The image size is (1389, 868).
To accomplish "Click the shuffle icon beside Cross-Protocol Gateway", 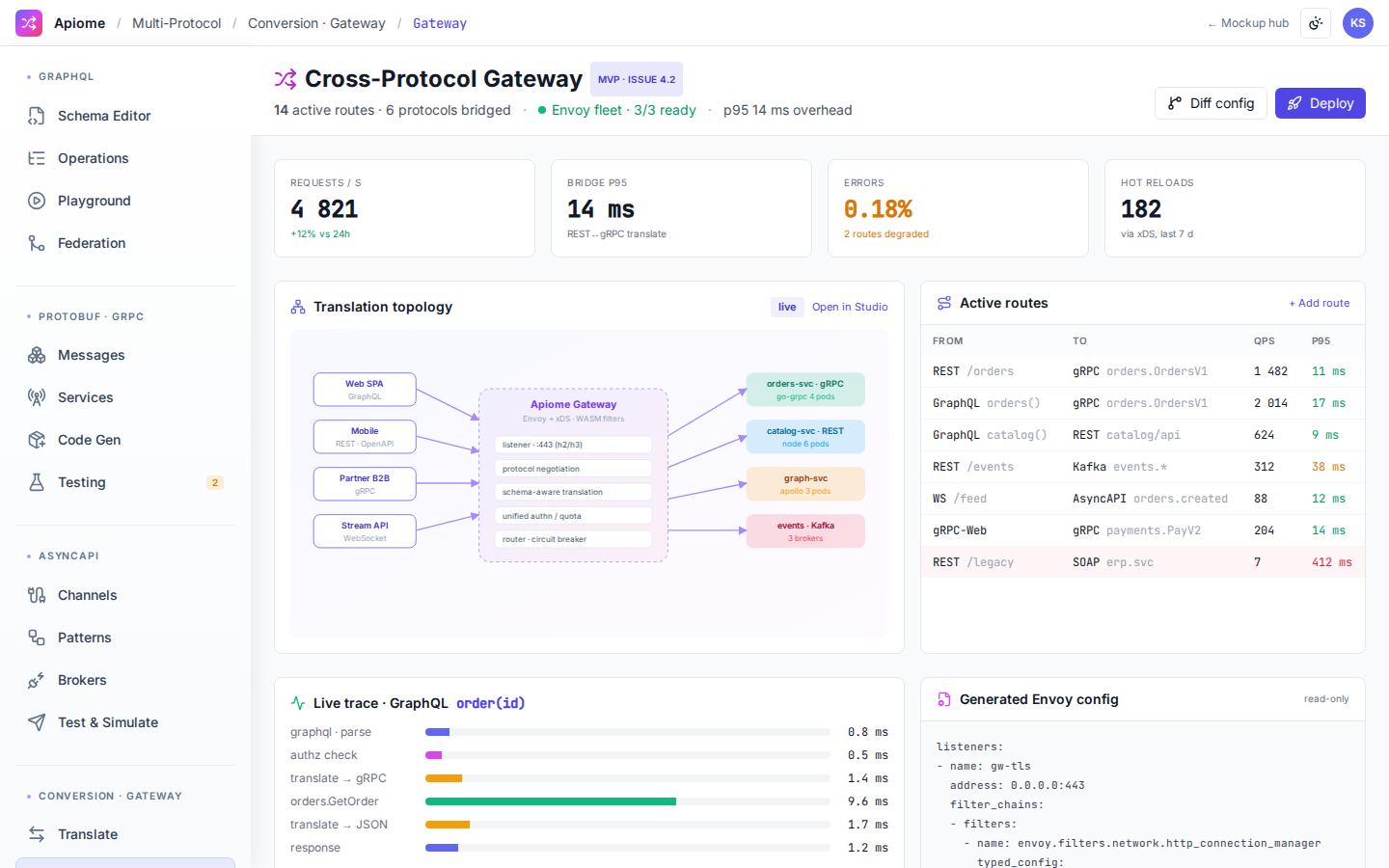I will coord(286,79).
